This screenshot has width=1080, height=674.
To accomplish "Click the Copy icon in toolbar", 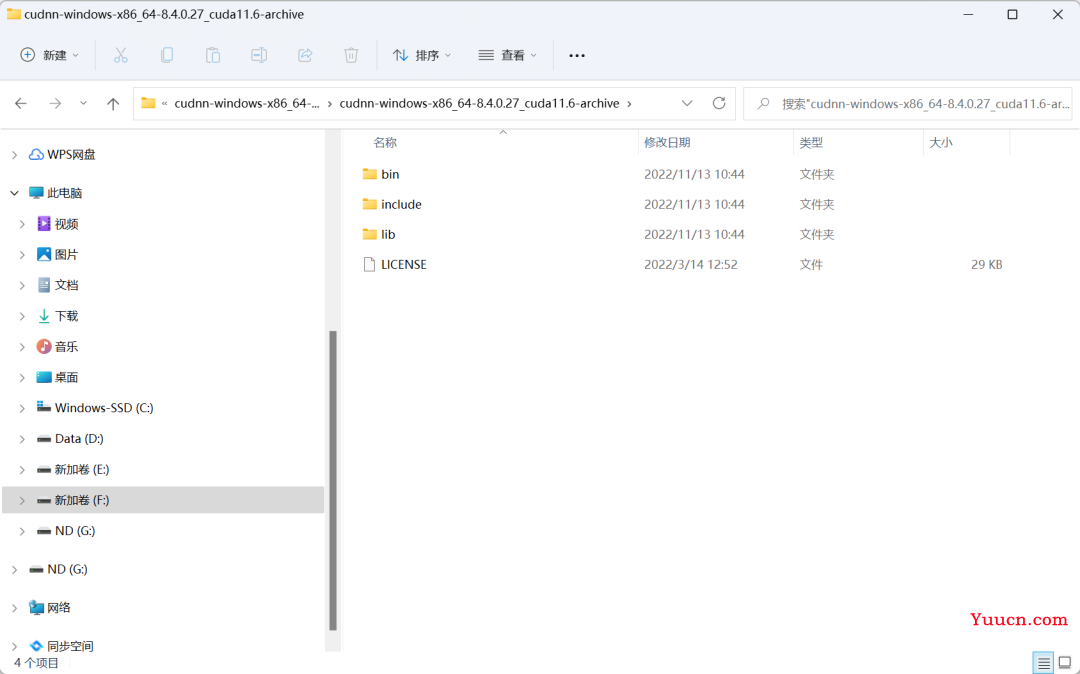I will click(x=167, y=55).
